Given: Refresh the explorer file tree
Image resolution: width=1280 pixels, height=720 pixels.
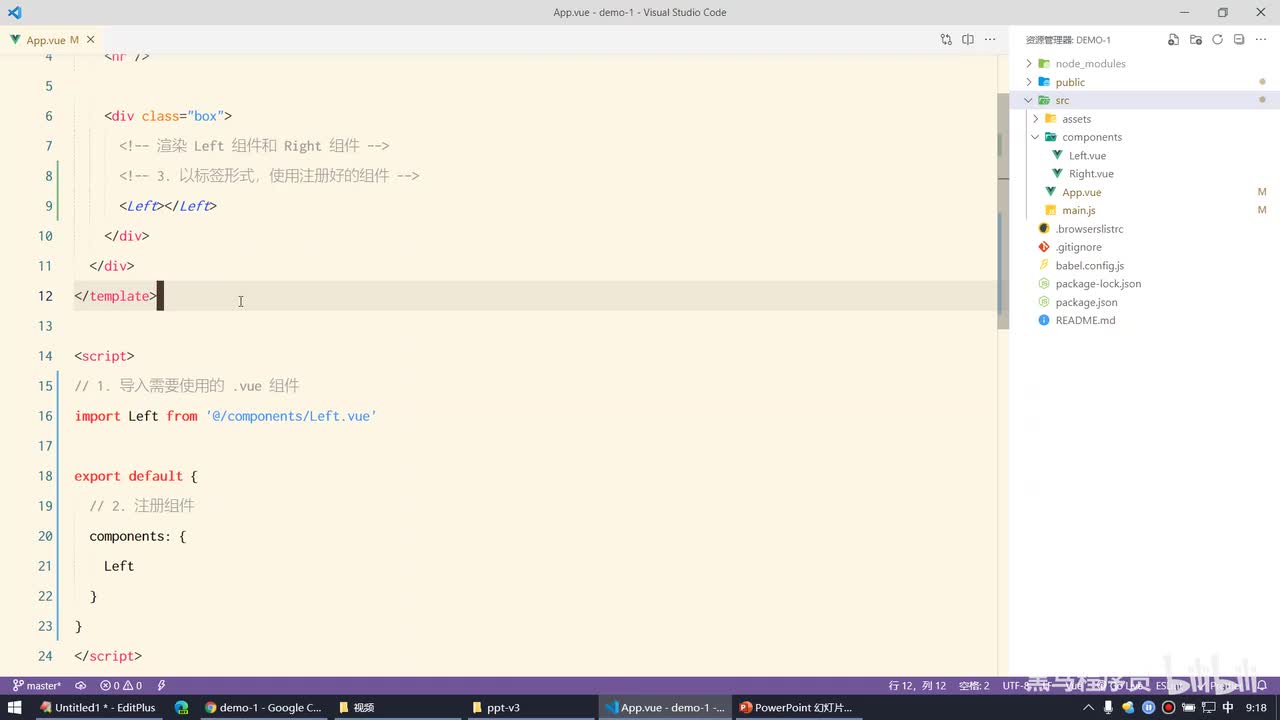Looking at the screenshot, I should pyautogui.click(x=1218, y=40).
